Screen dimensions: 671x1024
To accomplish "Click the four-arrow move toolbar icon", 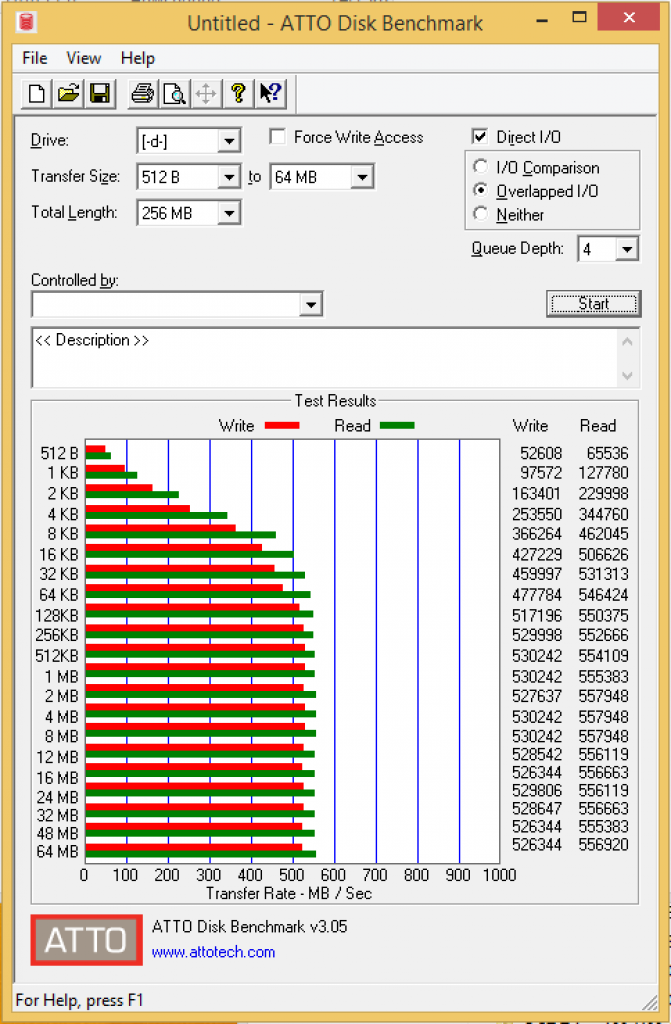I will (x=206, y=94).
